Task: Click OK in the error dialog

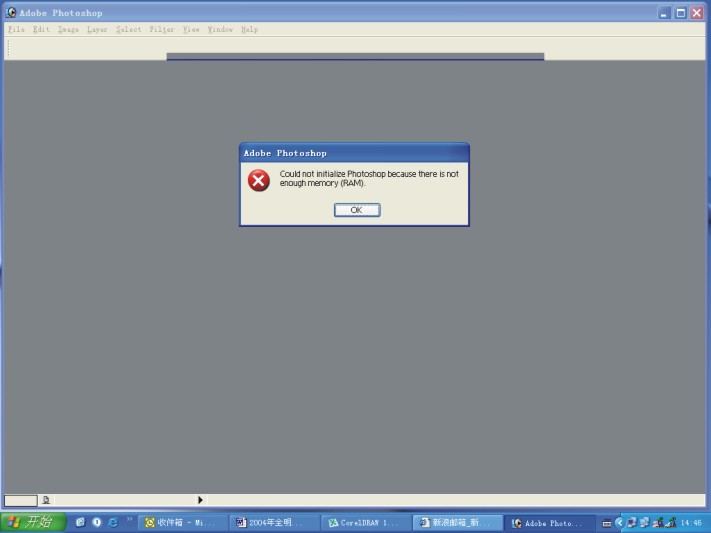Action: pos(356,210)
